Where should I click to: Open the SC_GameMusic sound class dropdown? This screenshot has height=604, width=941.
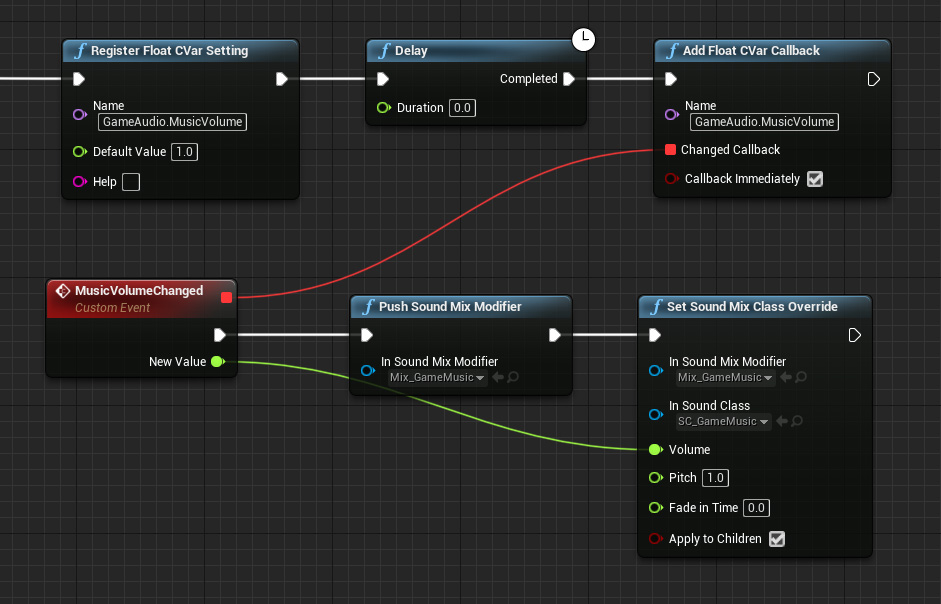tap(723, 421)
